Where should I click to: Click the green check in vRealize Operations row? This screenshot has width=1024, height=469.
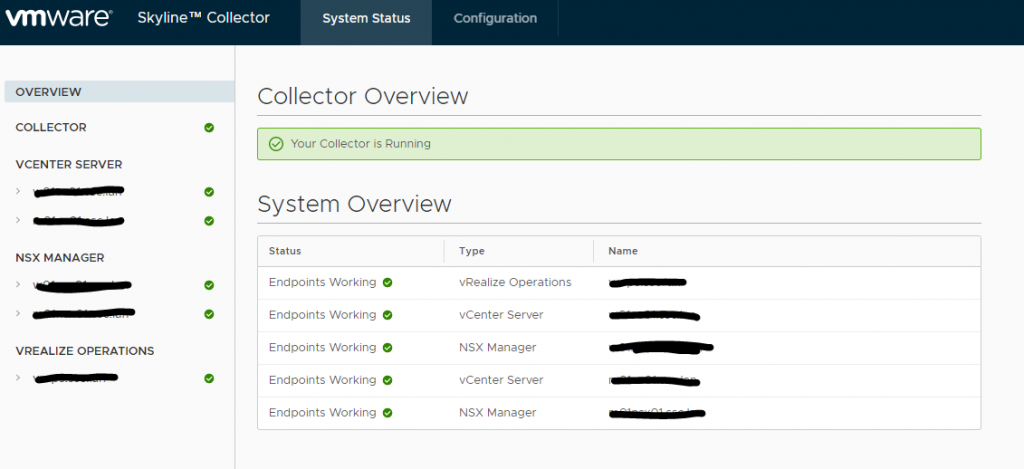[x=387, y=283]
